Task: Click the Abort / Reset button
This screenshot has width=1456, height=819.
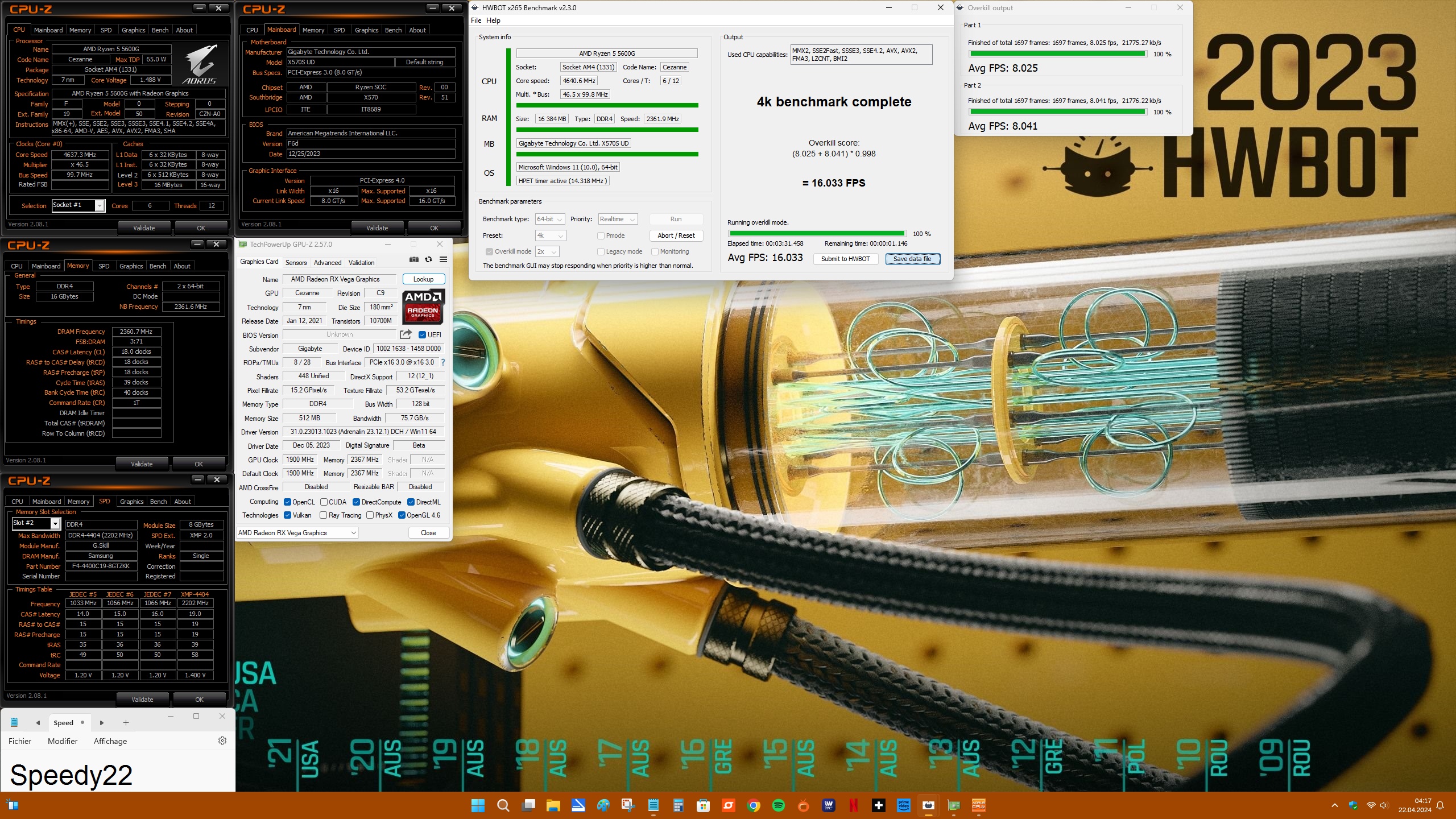Action: [676, 235]
